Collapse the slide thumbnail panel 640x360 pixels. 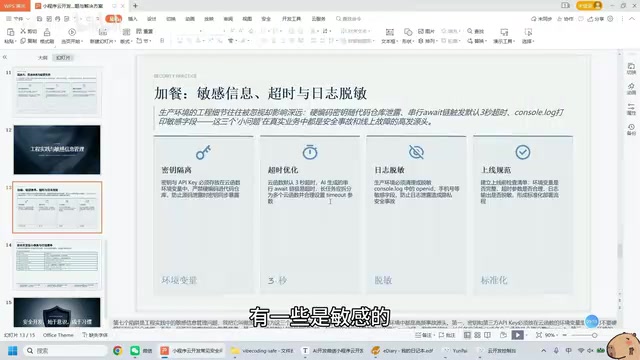click(5, 57)
